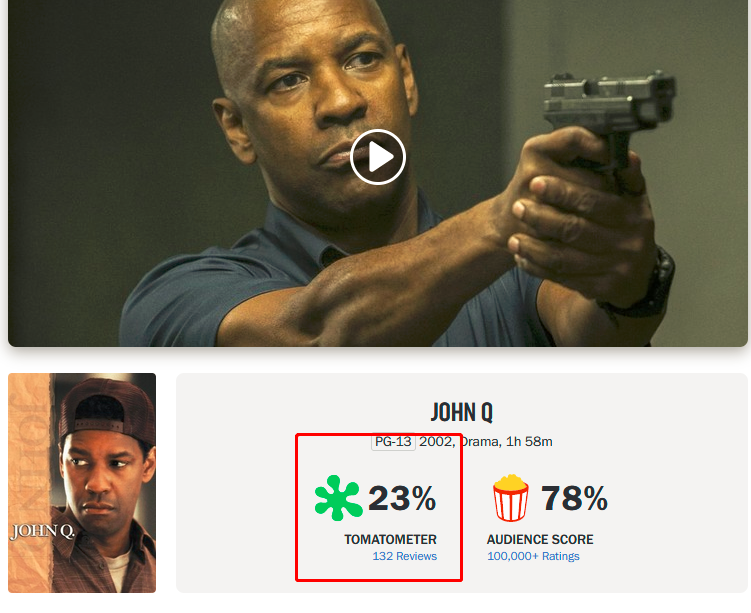Click the PG-13 rating badge
Screen dimensions: 751x613
[x=393, y=442]
